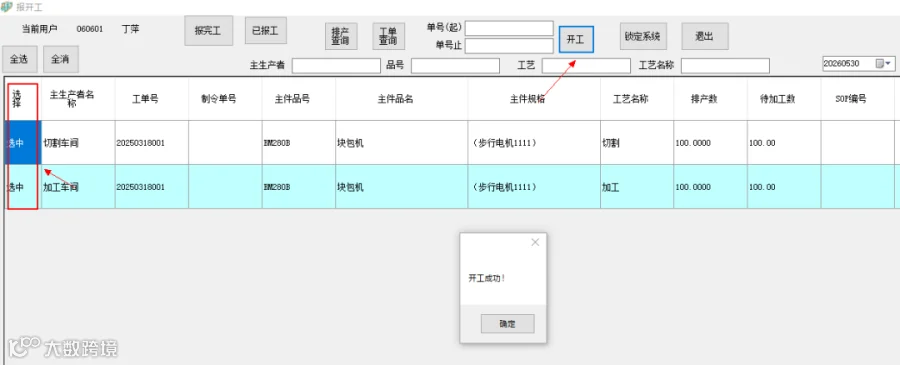Click the 工单号 column header
The height and width of the screenshot is (365, 900).
pyautogui.click(x=152, y=99)
